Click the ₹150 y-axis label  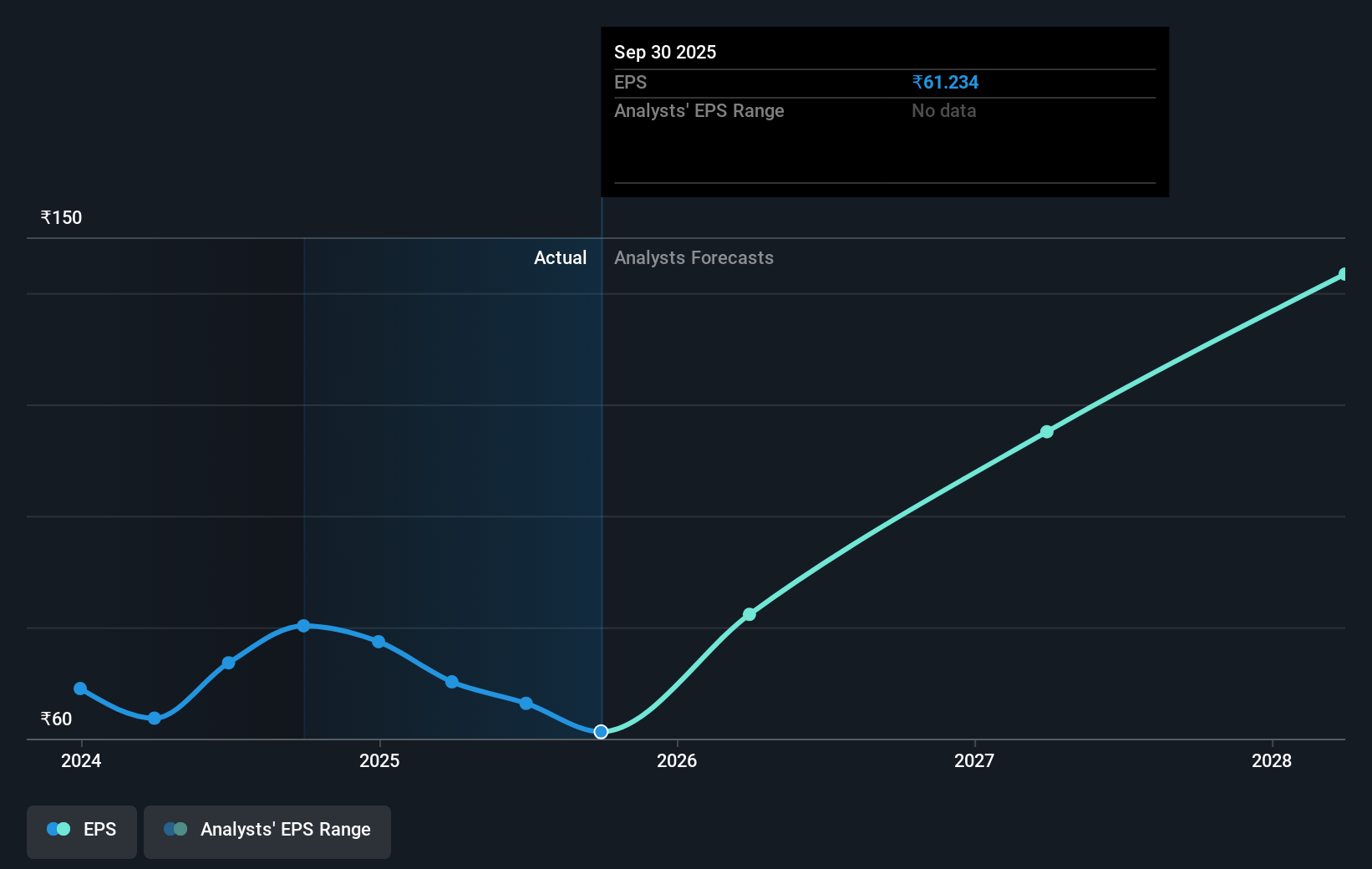[x=61, y=218]
